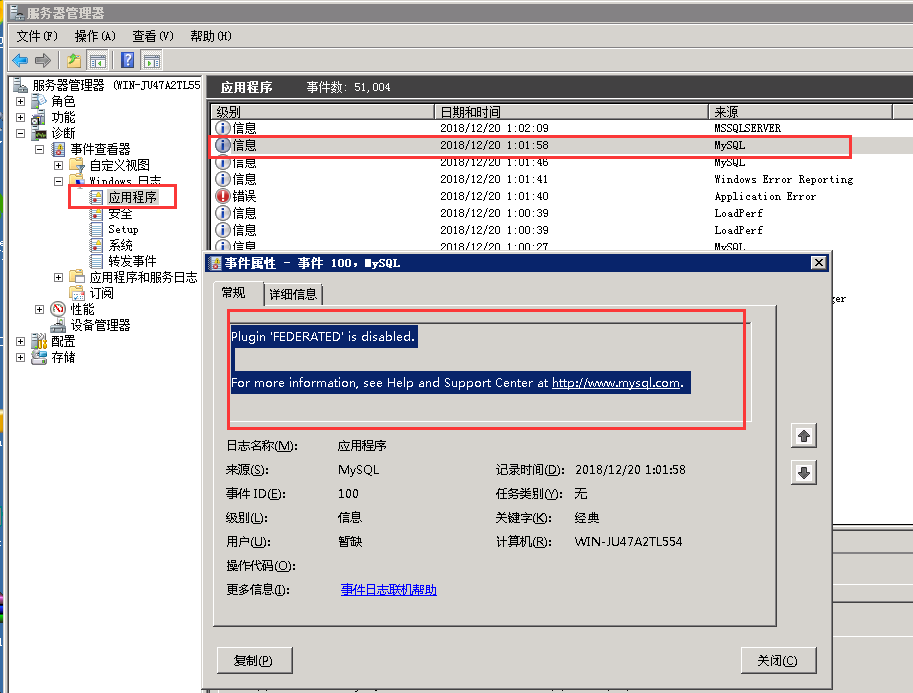Image resolution: width=913 pixels, height=693 pixels.
Task: Expand the 性能 tree node
Action: point(40,309)
